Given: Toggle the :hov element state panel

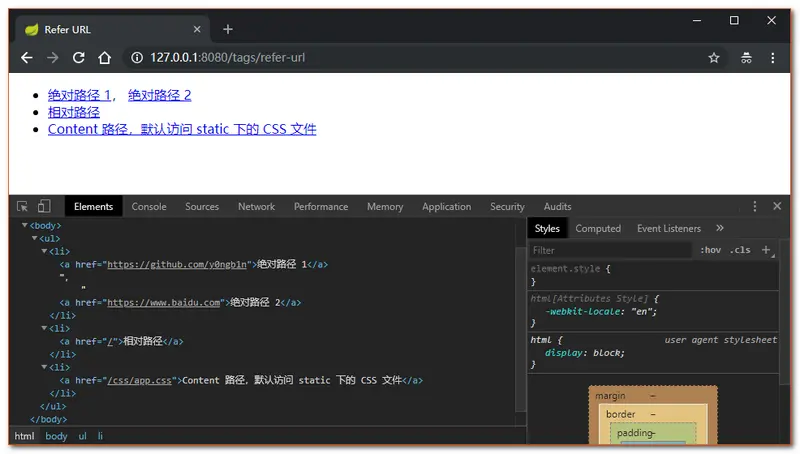Looking at the screenshot, I should [710, 250].
